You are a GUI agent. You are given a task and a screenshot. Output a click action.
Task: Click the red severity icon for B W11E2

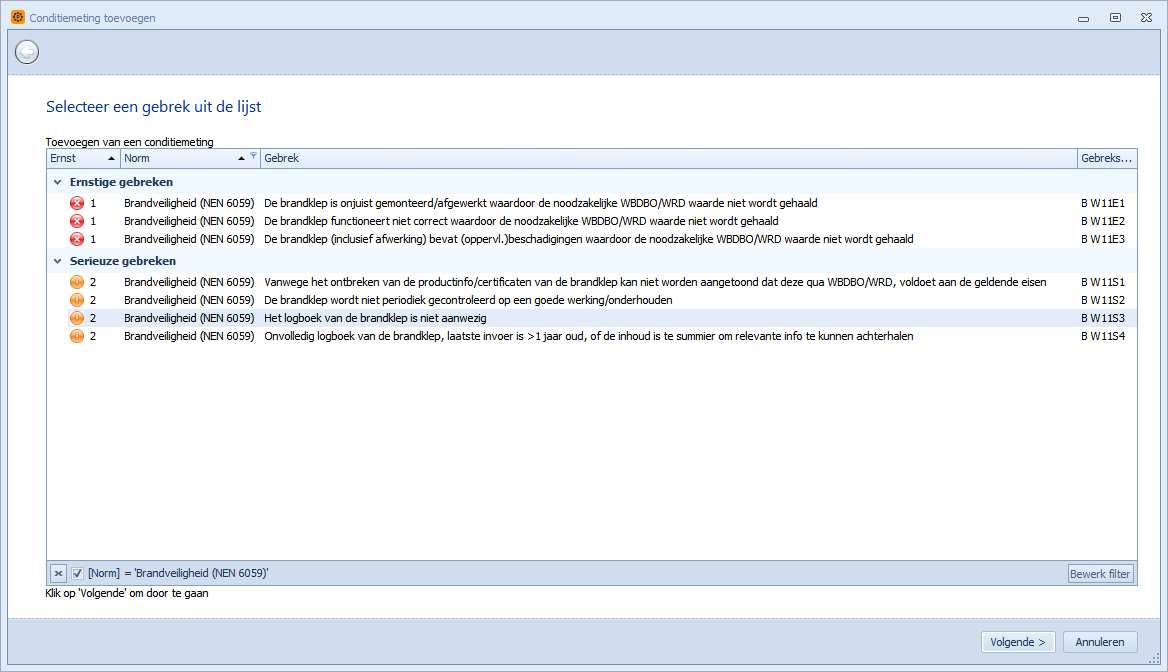click(77, 221)
